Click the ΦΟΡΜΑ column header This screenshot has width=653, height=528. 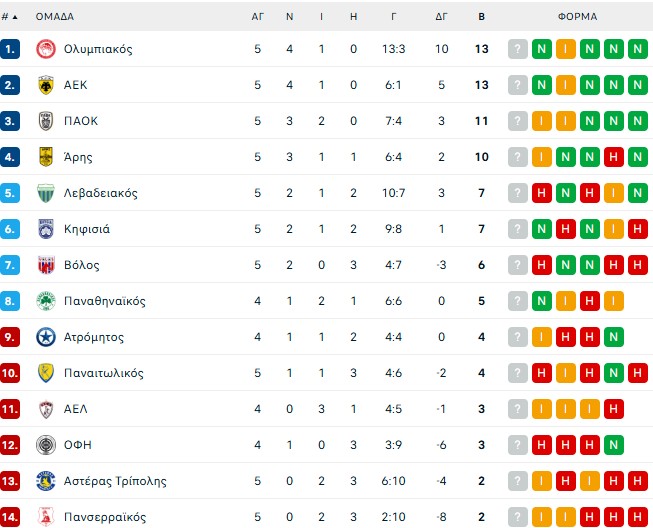tap(578, 17)
